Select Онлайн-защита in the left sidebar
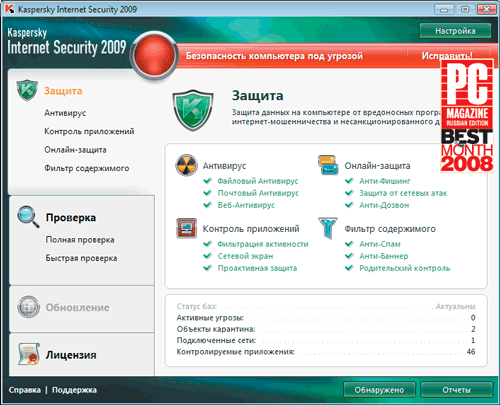This screenshot has width=500, height=405. pos(75,150)
